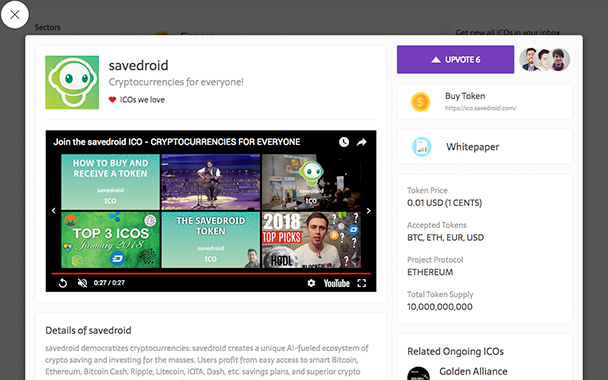This screenshot has height=380, width=608.
Task: Open the ICOs we love tag
Action: click(x=142, y=100)
